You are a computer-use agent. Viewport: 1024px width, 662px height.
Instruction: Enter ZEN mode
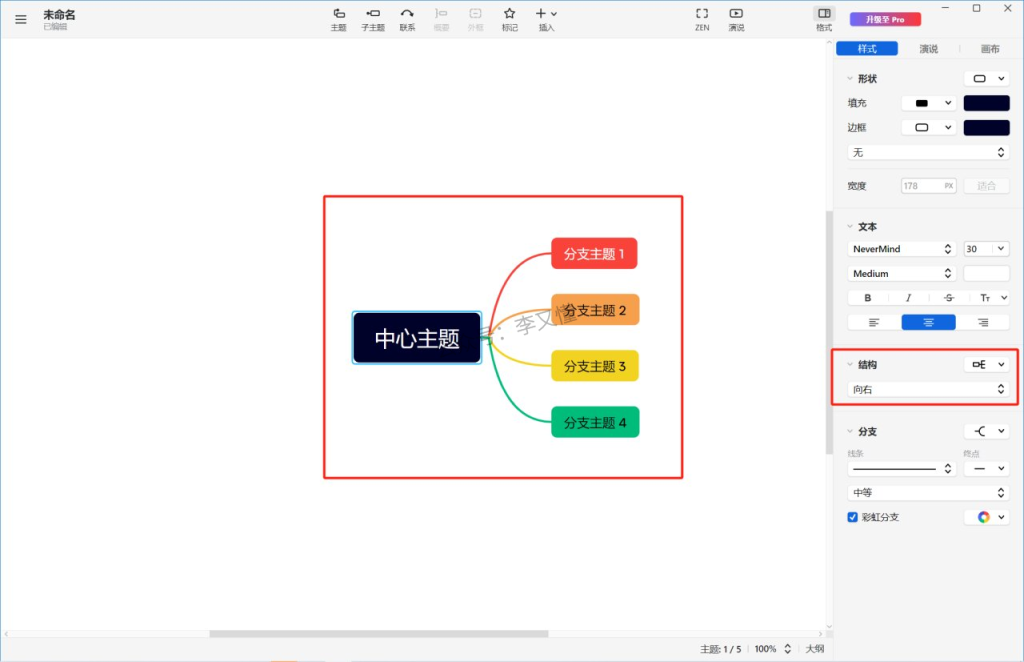(702, 19)
